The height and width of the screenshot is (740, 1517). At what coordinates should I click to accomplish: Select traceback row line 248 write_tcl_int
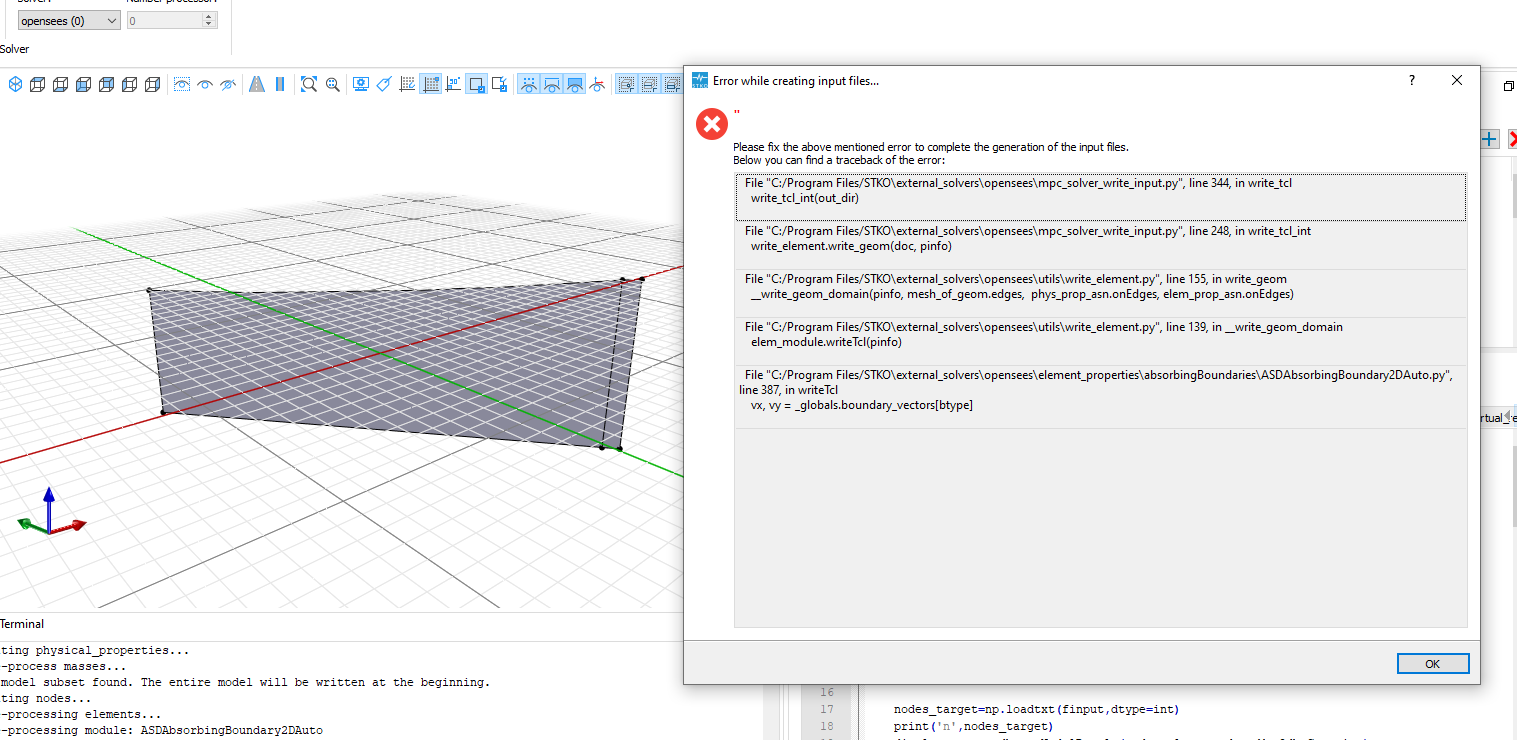[1100, 245]
